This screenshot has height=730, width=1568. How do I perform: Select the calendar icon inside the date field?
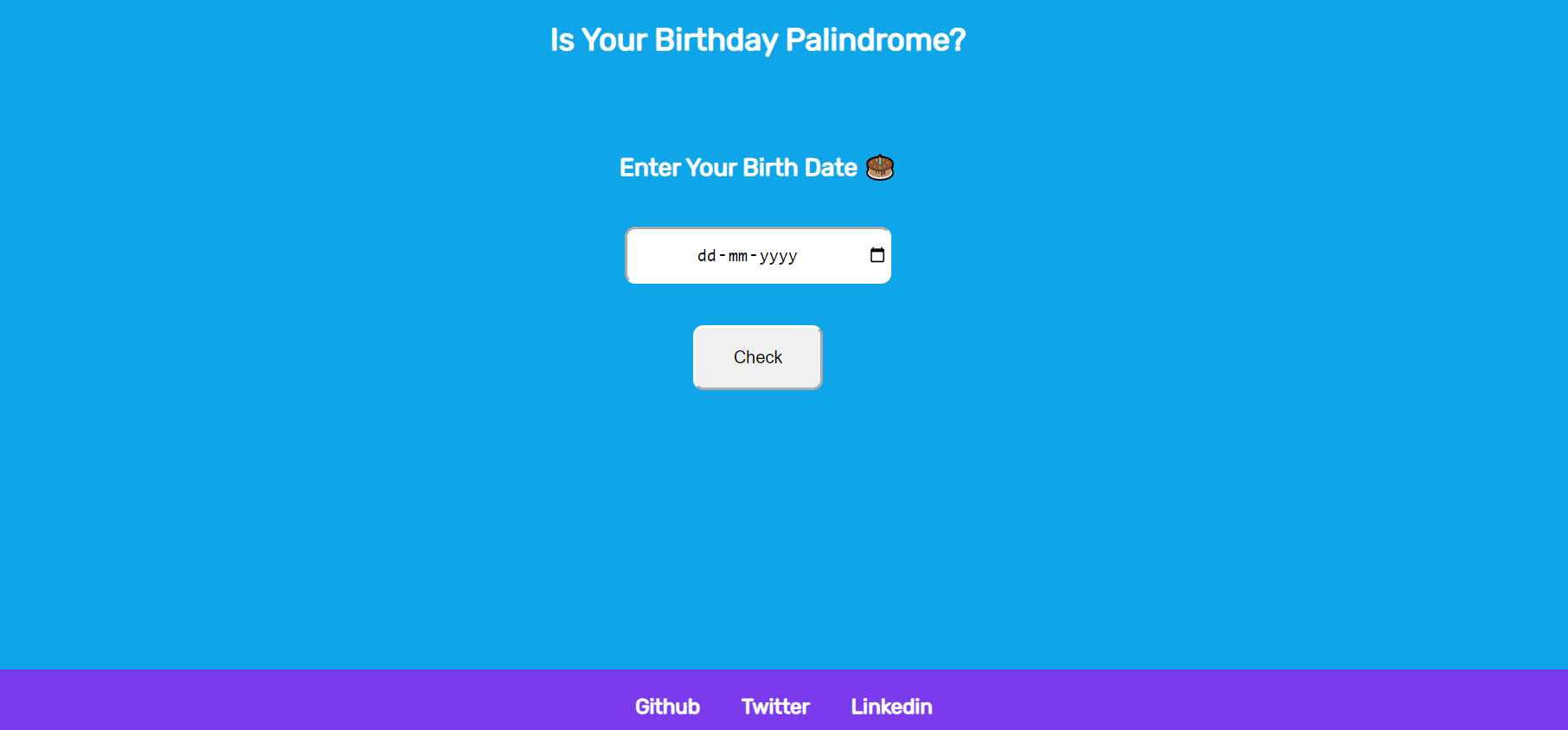877,255
